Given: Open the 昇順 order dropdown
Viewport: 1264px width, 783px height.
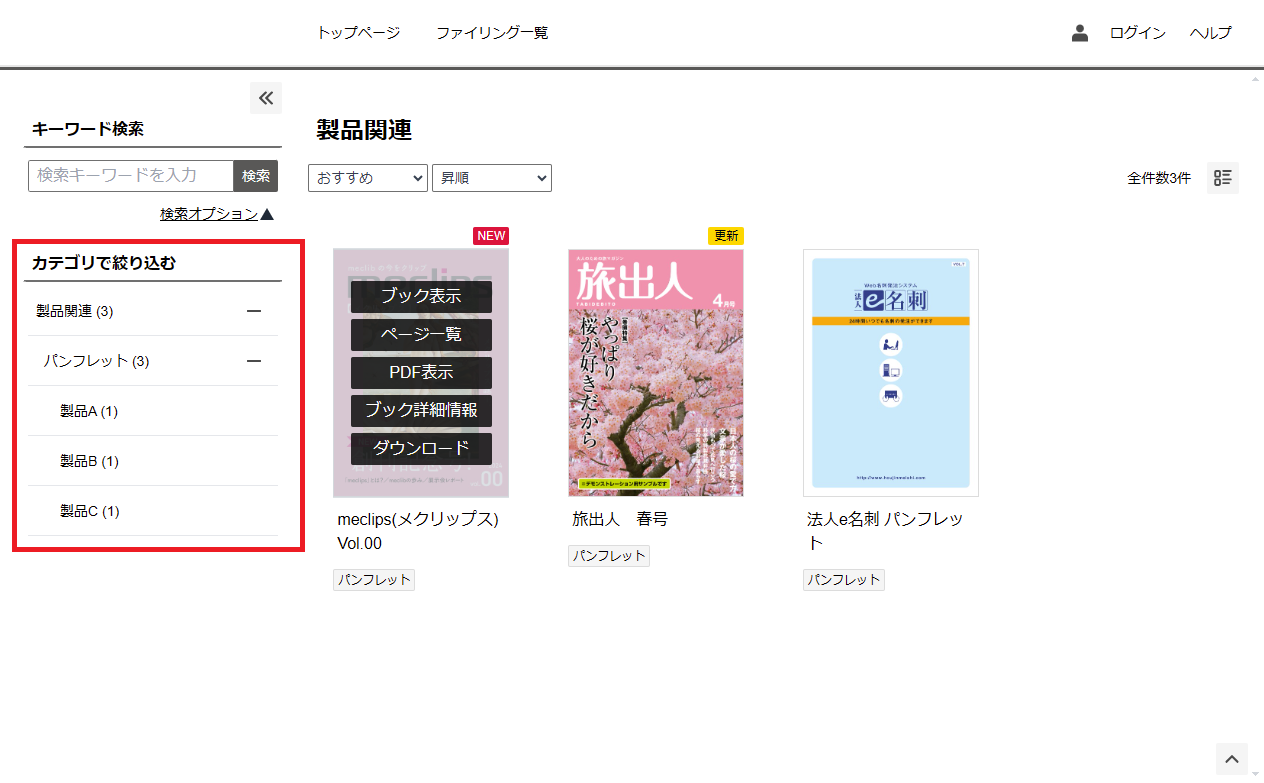Looking at the screenshot, I should point(491,178).
